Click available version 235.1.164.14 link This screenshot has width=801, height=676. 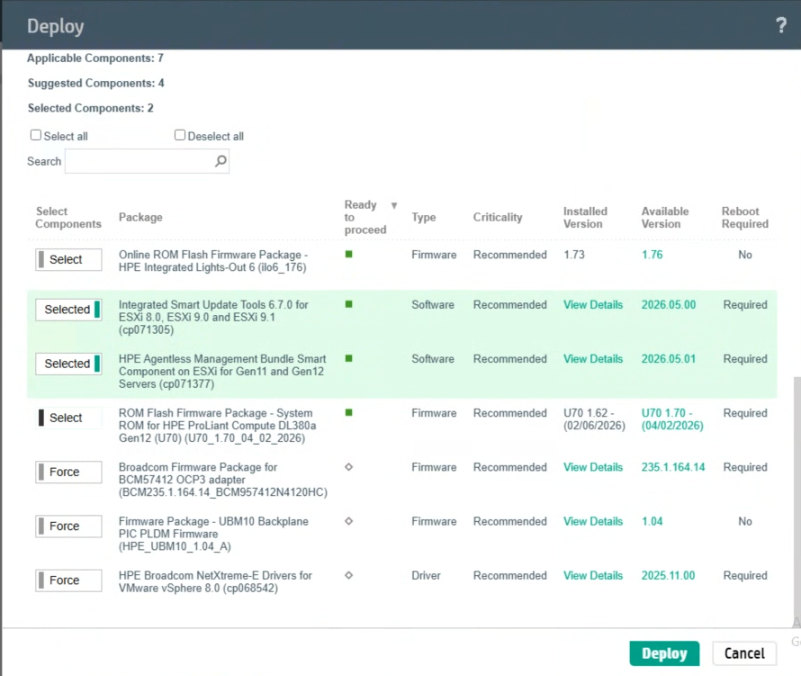673,467
